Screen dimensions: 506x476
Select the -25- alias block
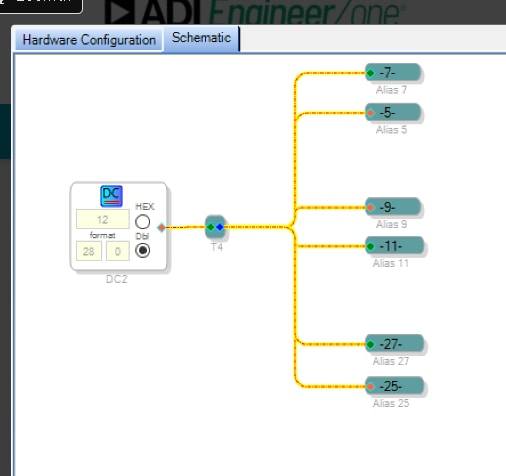coord(395,386)
